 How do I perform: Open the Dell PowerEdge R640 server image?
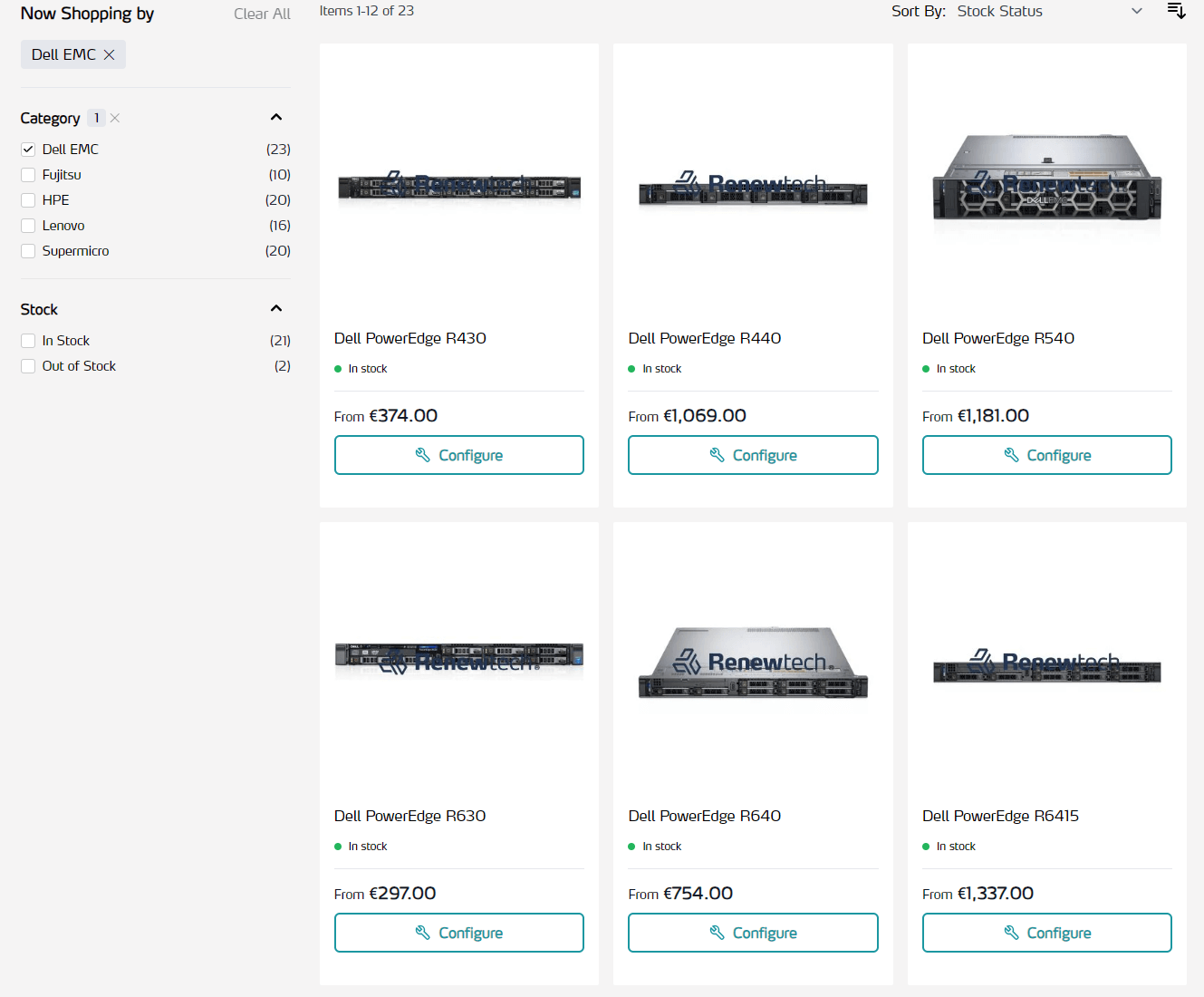[x=753, y=663]
